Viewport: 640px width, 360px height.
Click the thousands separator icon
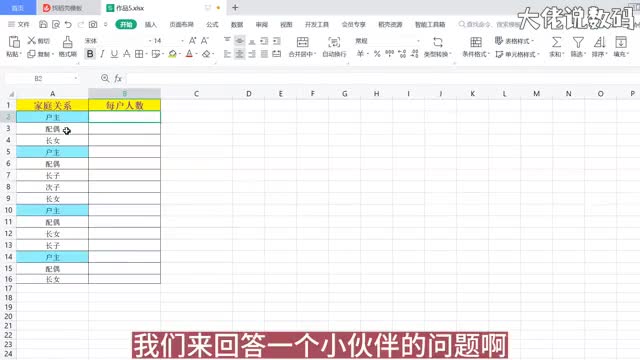tap(389, 54)
